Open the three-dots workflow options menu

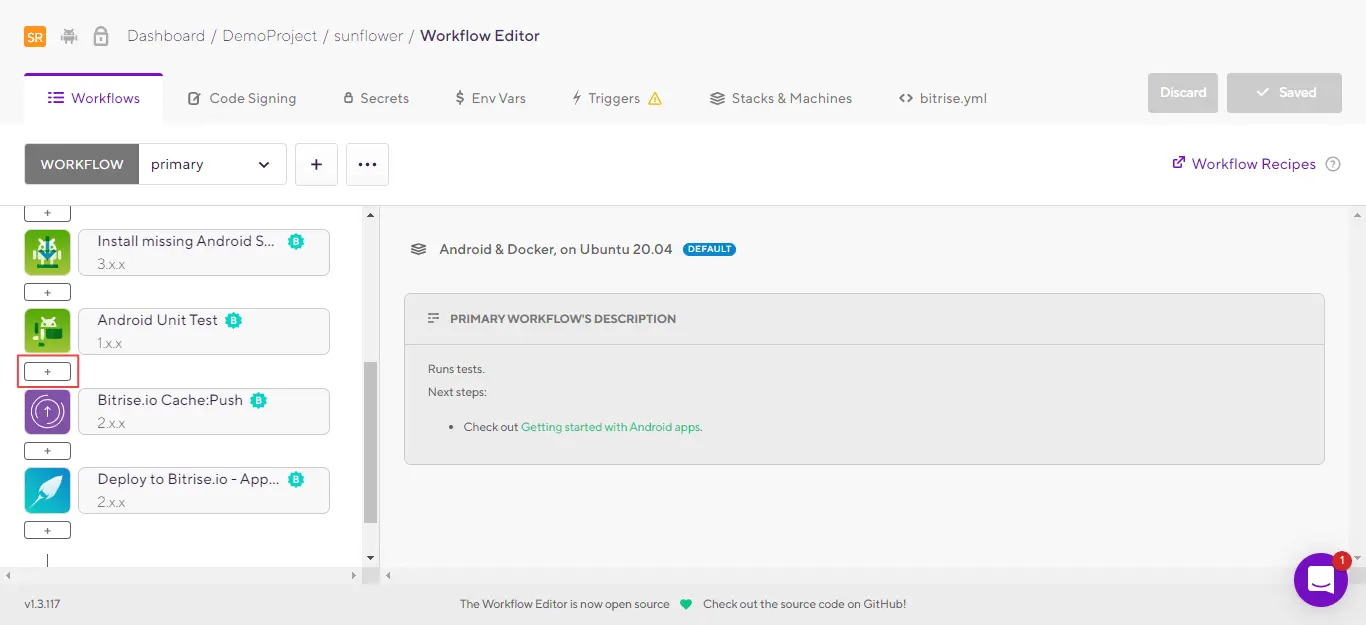pos(367,164)
